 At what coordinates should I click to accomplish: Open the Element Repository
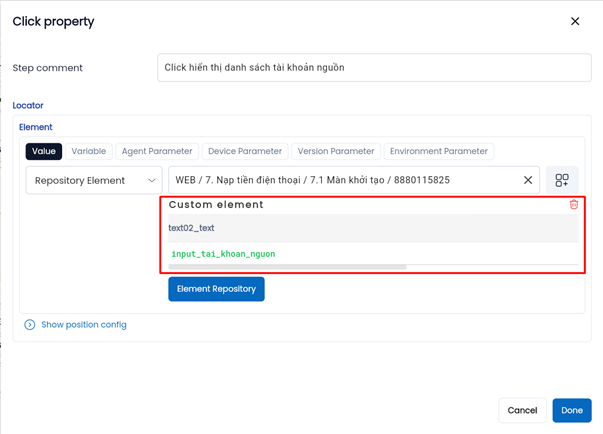click(x=216, y=289)
